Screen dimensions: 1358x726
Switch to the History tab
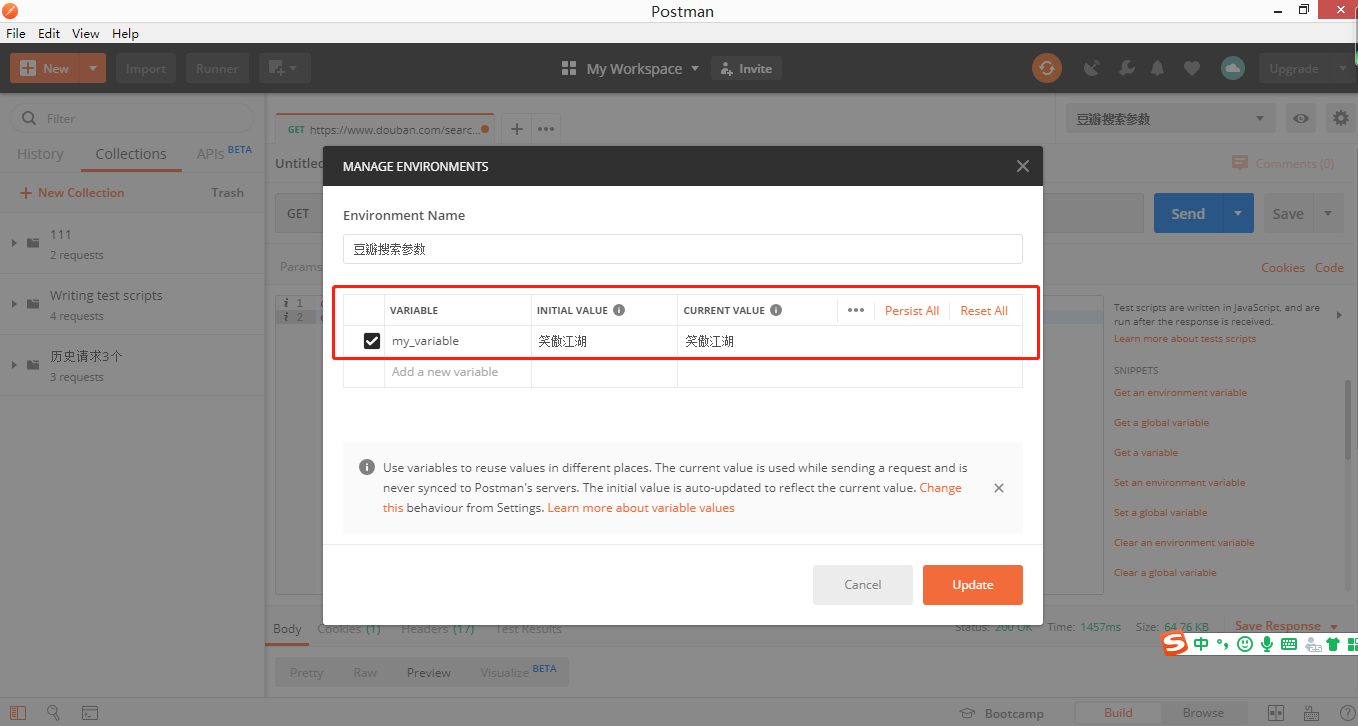click(x=40, y=154)
